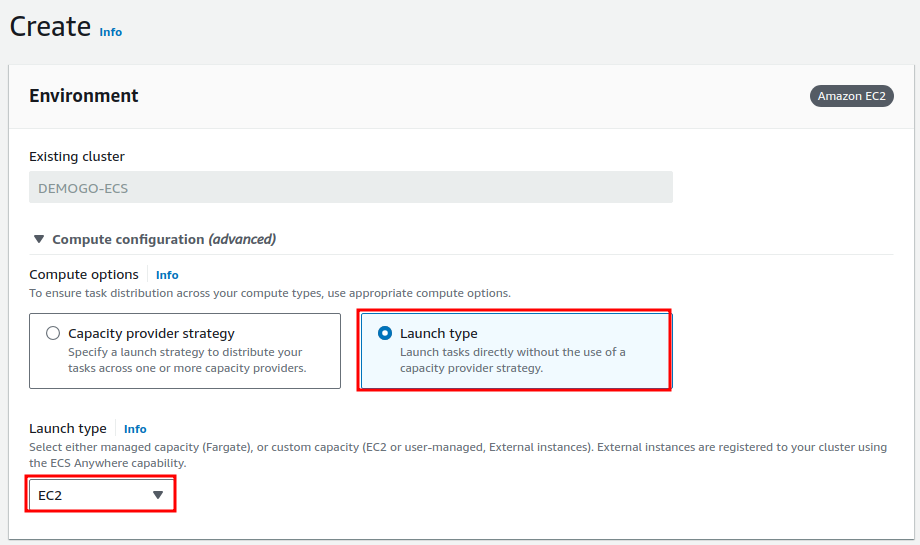
Task: Collapse the Compute configuration disclosure triangle
Action: pyautogui.click(x=39, y=239)
